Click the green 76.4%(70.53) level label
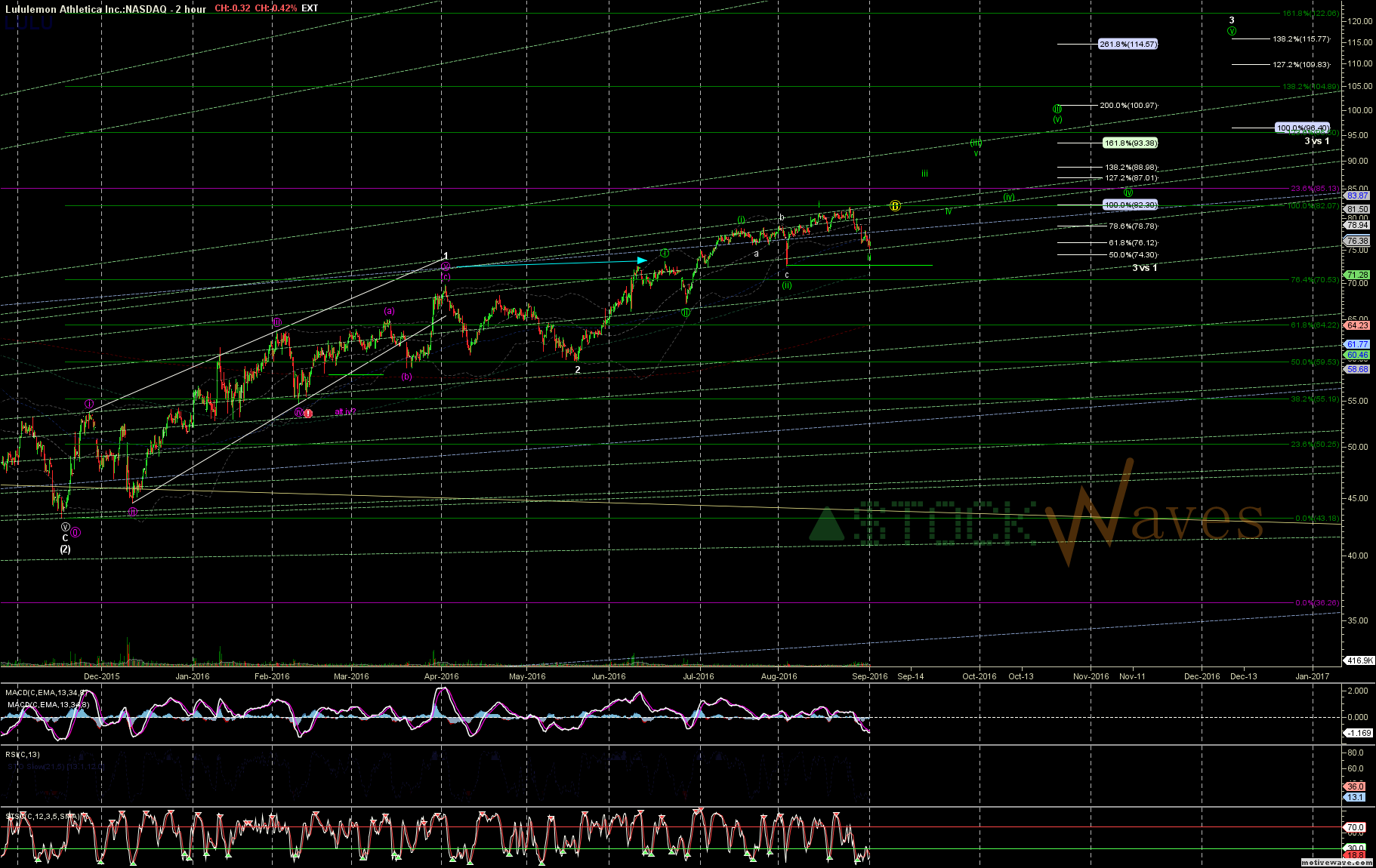1376x868 pixels. click(x=1315, y=279)
